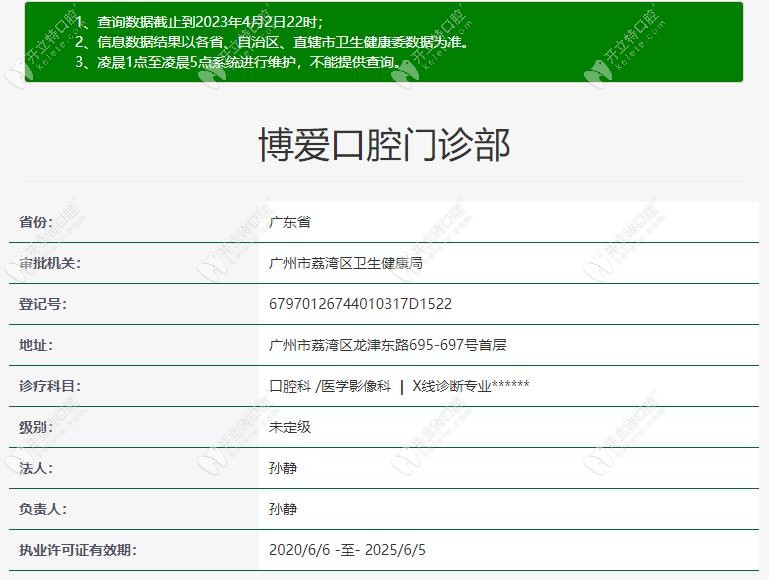The height and width of the screenshot is (580, 769).
Task: Click 口腔科 /医学影像科 value
Action: 330,386
